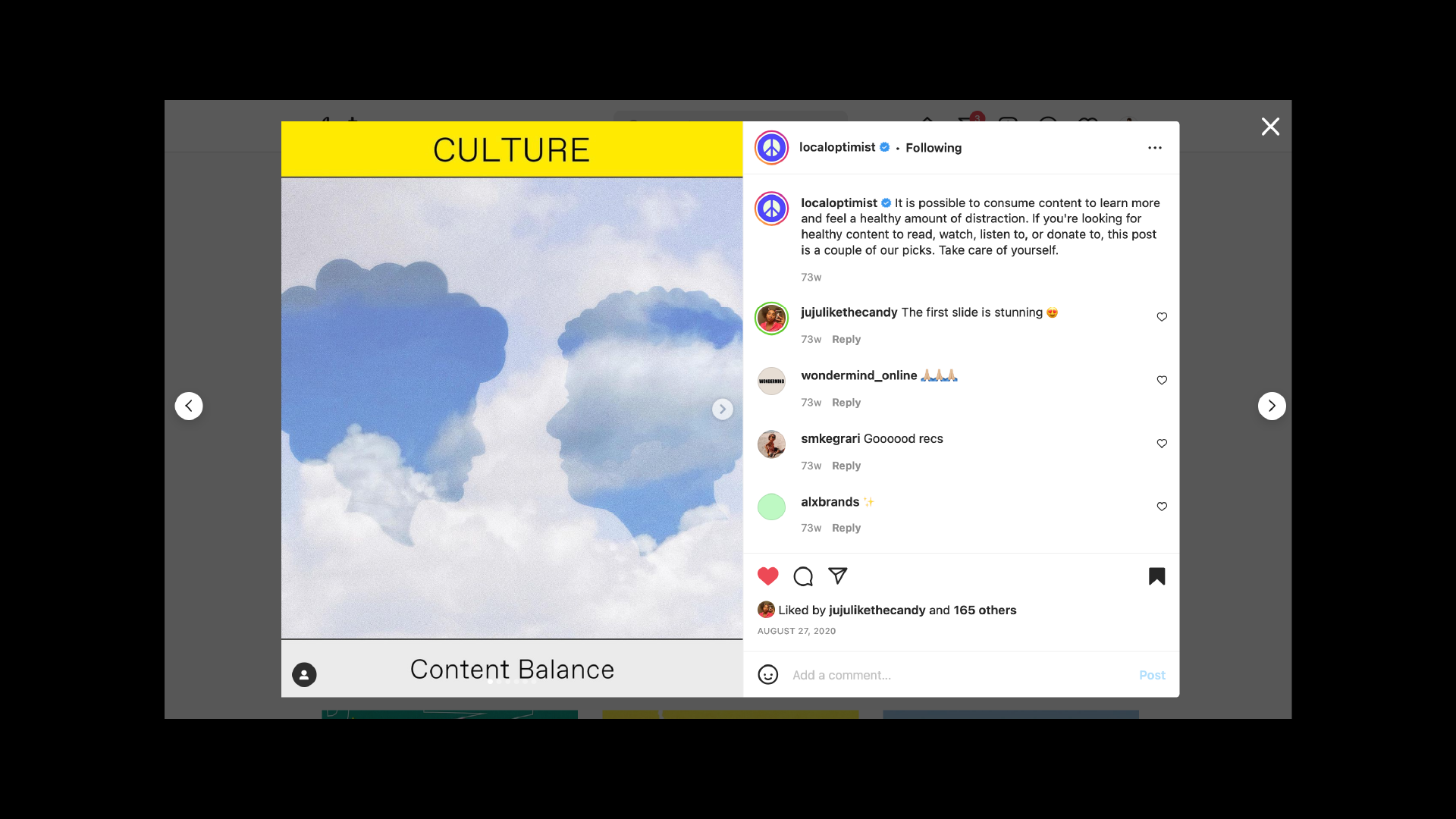Open localoptimist profile avatar in header
Screen dimensions: 1456x819
(771, 148)
